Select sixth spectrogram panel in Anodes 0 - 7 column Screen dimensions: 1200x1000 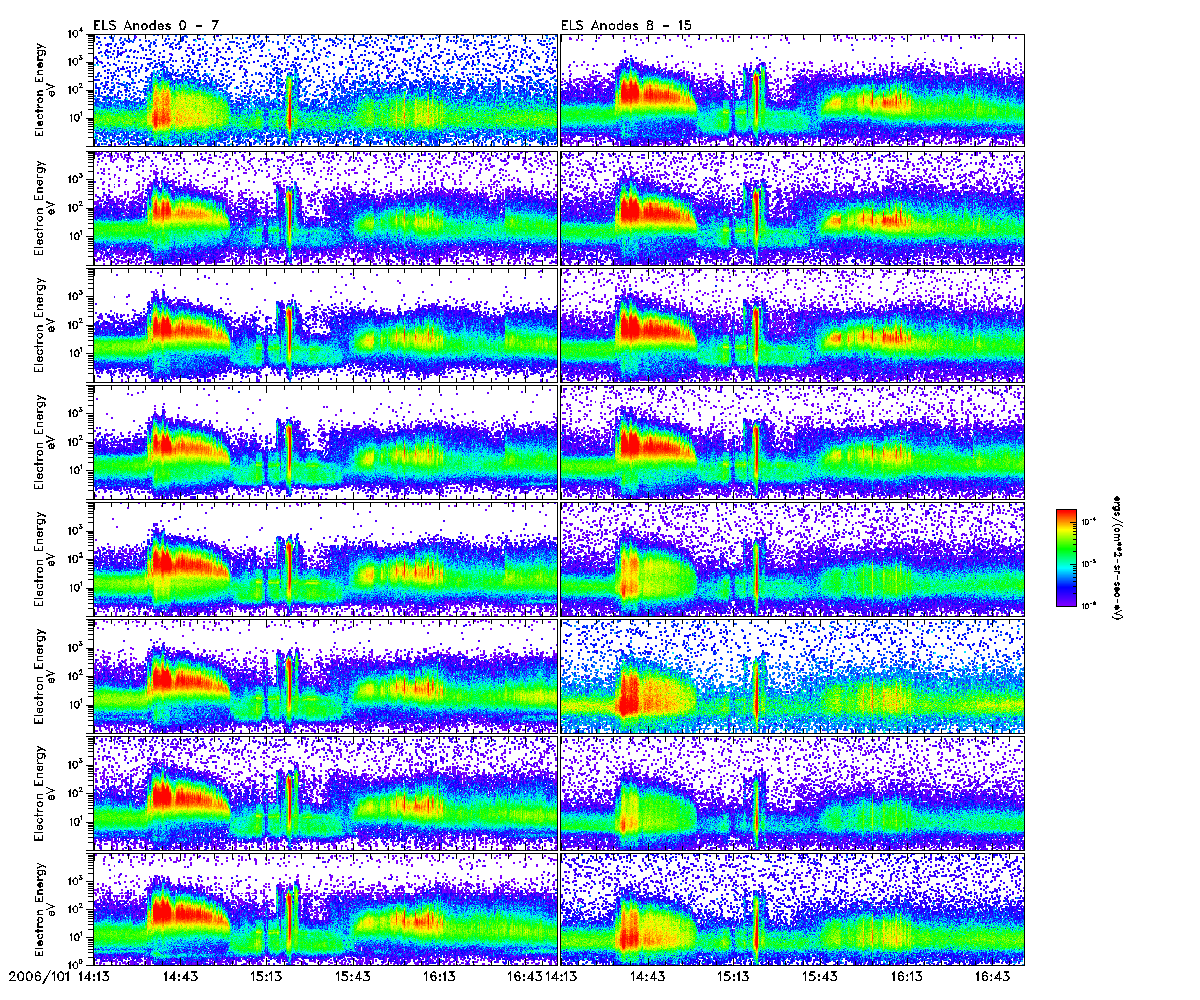324,675
